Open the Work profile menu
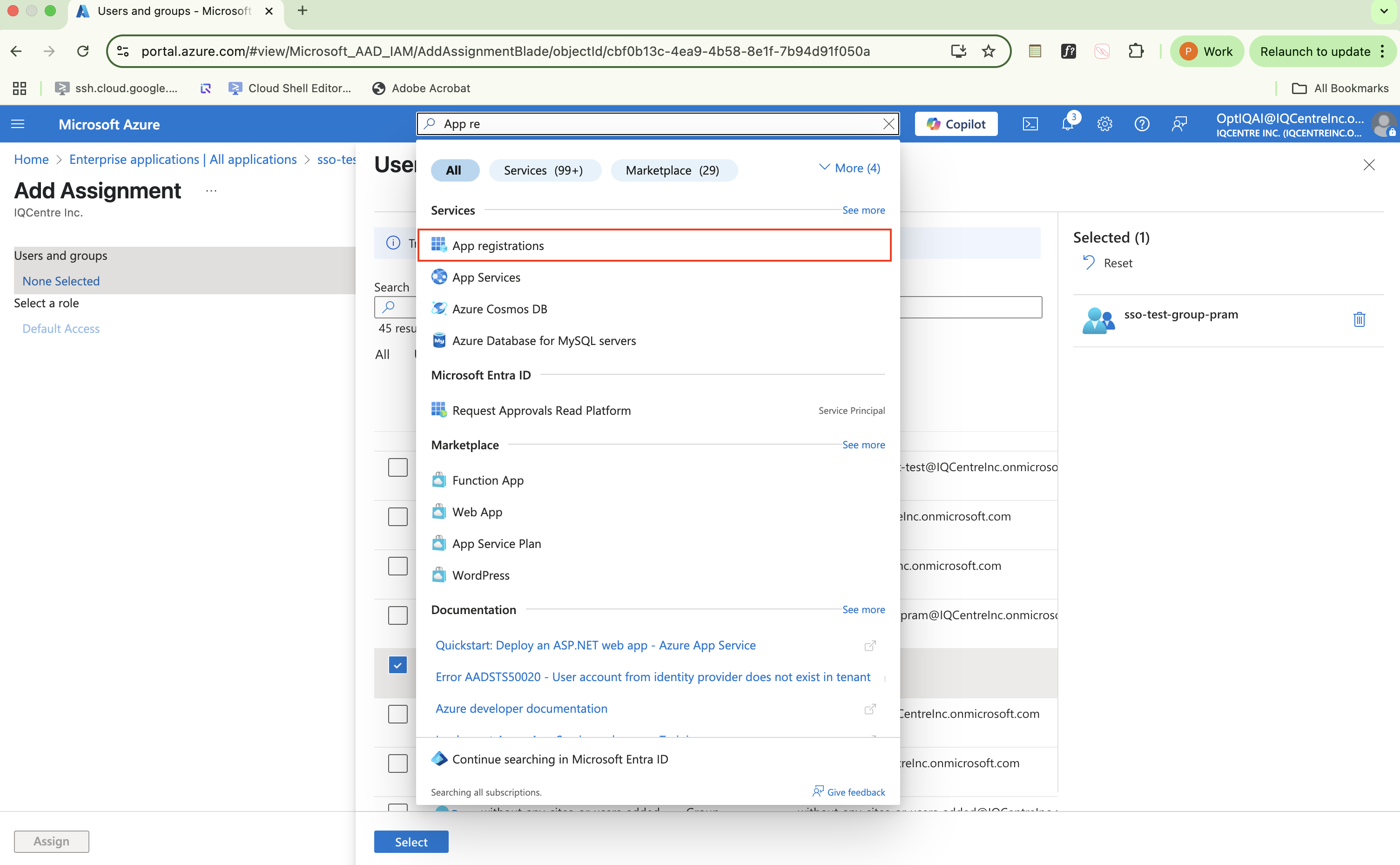This screenshot has height=865, width=1400. [x=1207, y=52]
